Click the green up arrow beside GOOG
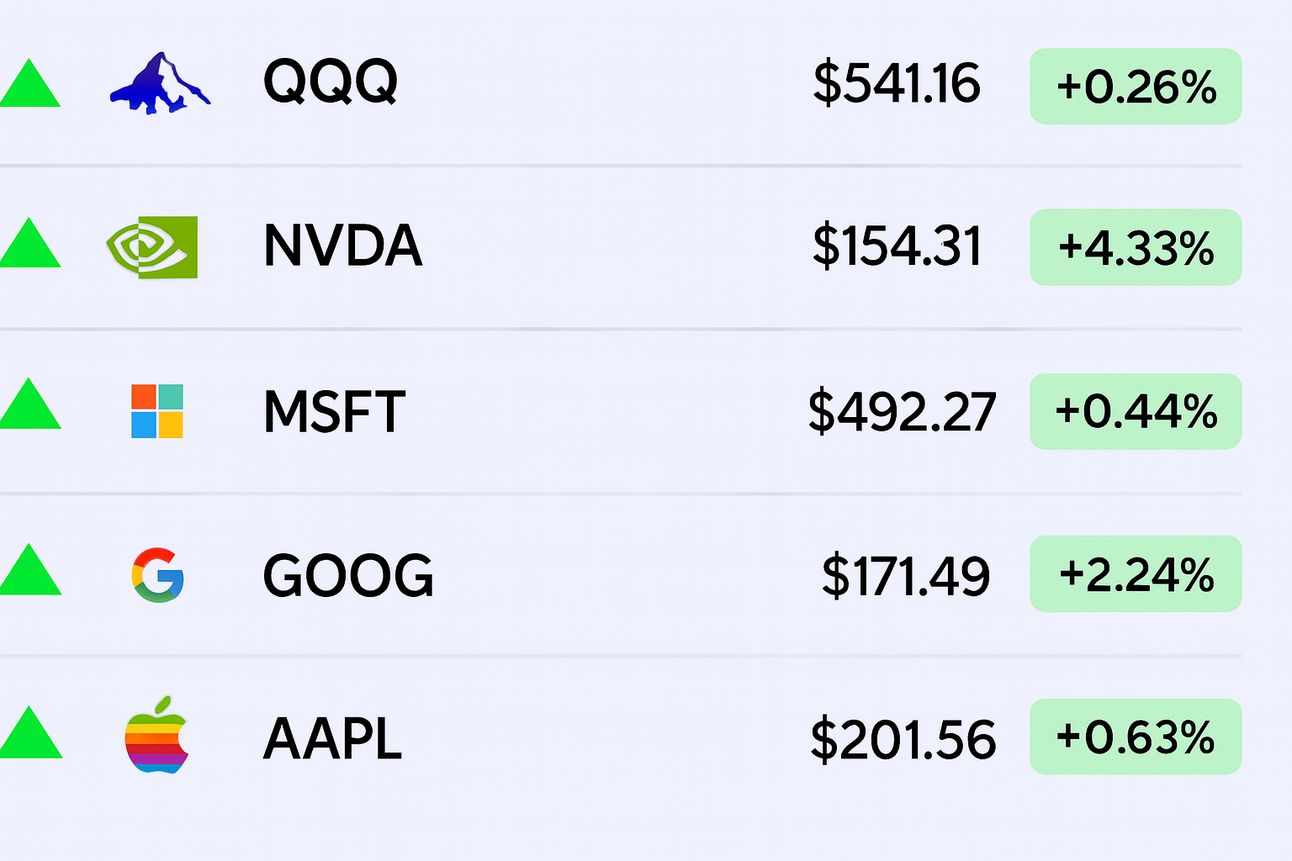Viewport: 1292px width, 861px height. click(29, 570)
